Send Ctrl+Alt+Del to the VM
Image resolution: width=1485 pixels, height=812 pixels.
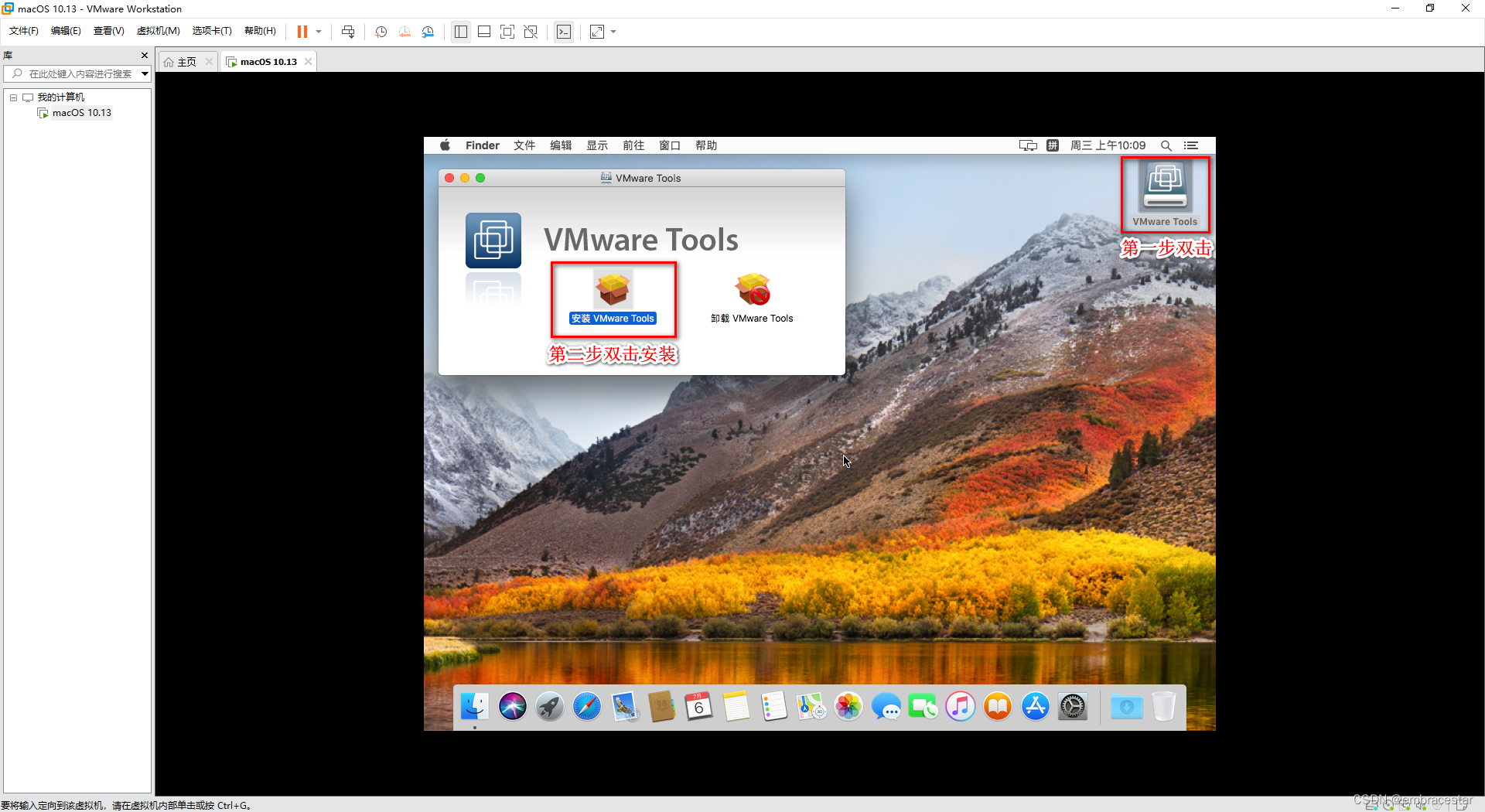click(x=348, y=32)
